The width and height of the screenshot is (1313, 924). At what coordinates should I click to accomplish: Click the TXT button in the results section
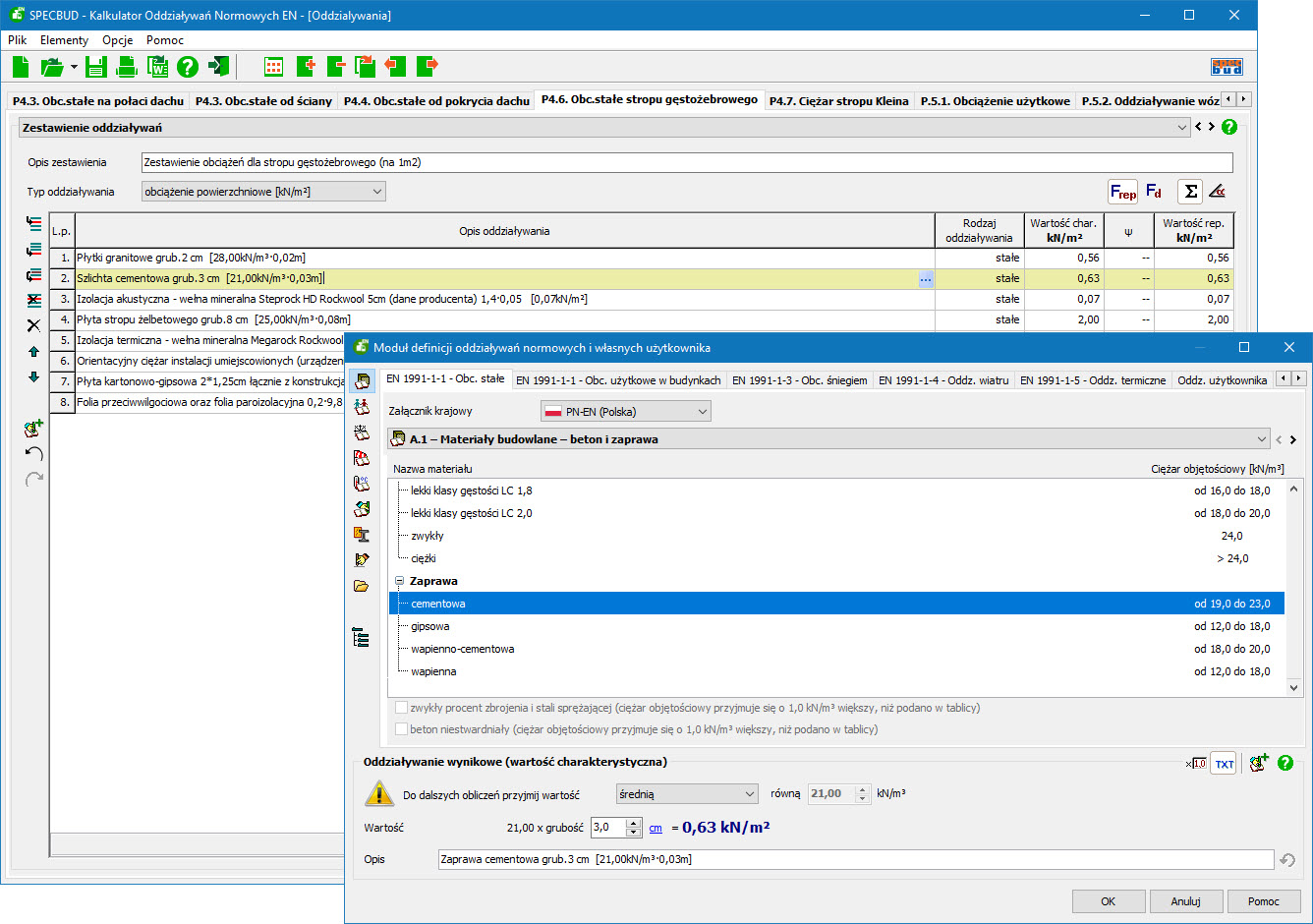click(x=1224, y=764)
